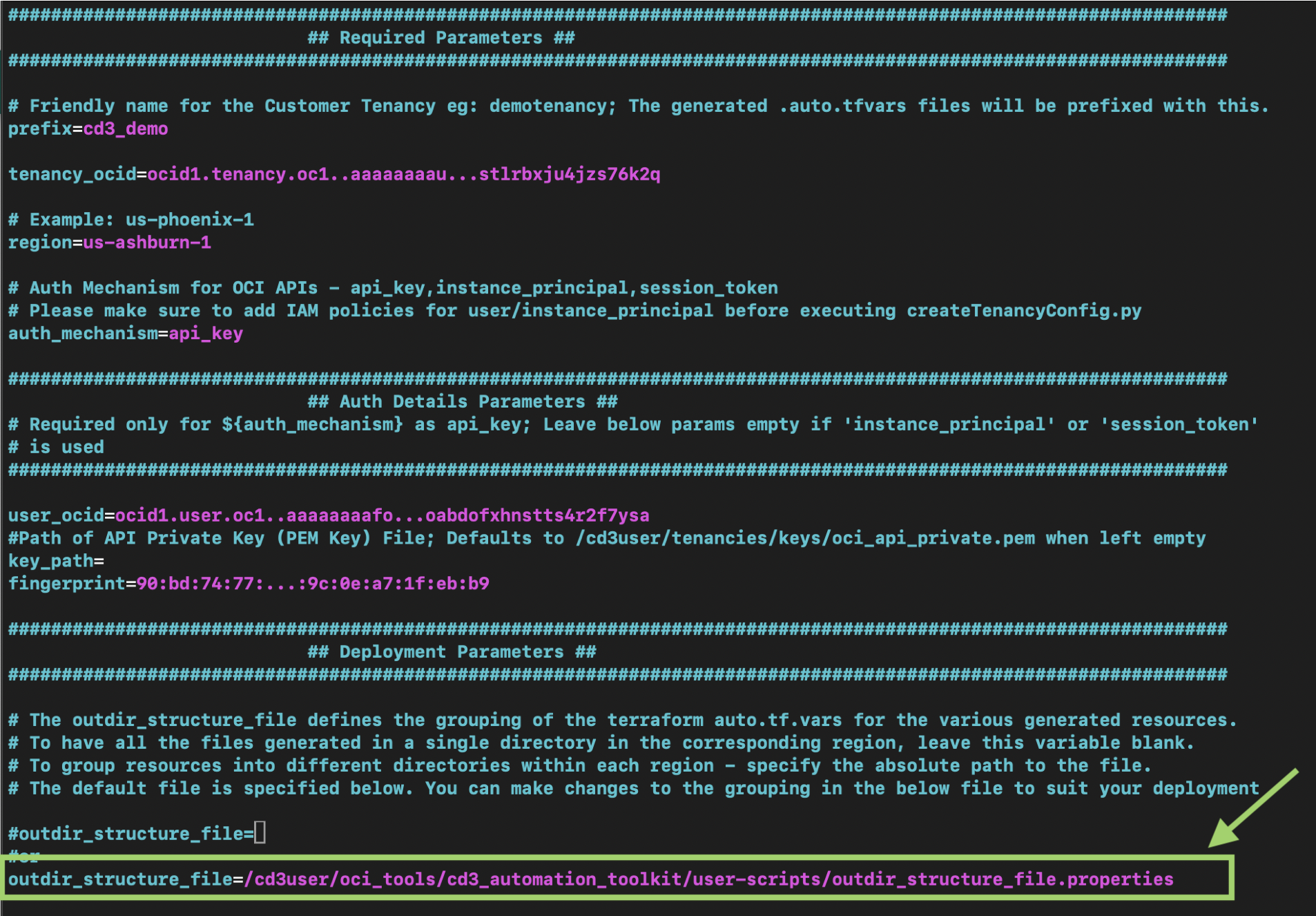Image resolution: width=1316 pixels, height=916 pixels.
Task: Click the cursor block after #outdir_structure_file=
Action: click(x=260, y=833)
